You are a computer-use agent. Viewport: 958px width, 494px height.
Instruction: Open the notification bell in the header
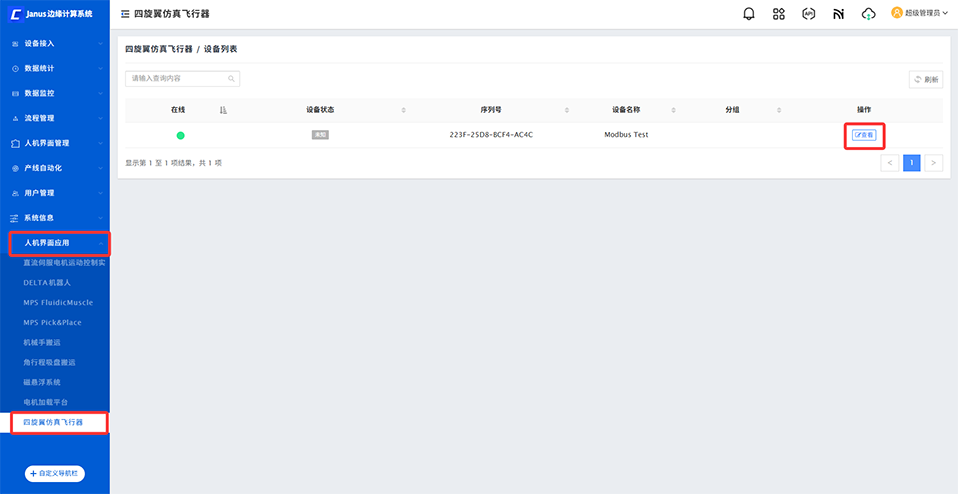click(749, 13)
